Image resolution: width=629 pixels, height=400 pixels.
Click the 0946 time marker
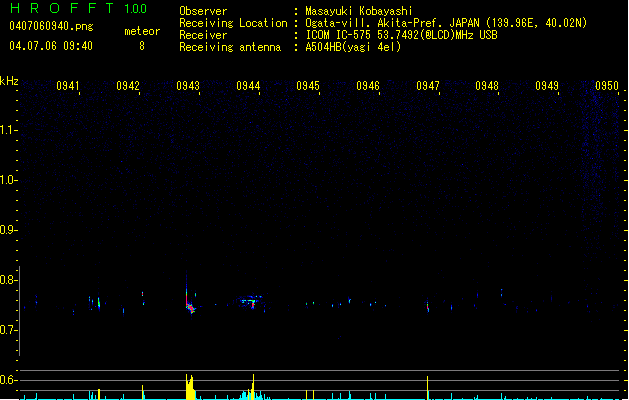[368, 86]
